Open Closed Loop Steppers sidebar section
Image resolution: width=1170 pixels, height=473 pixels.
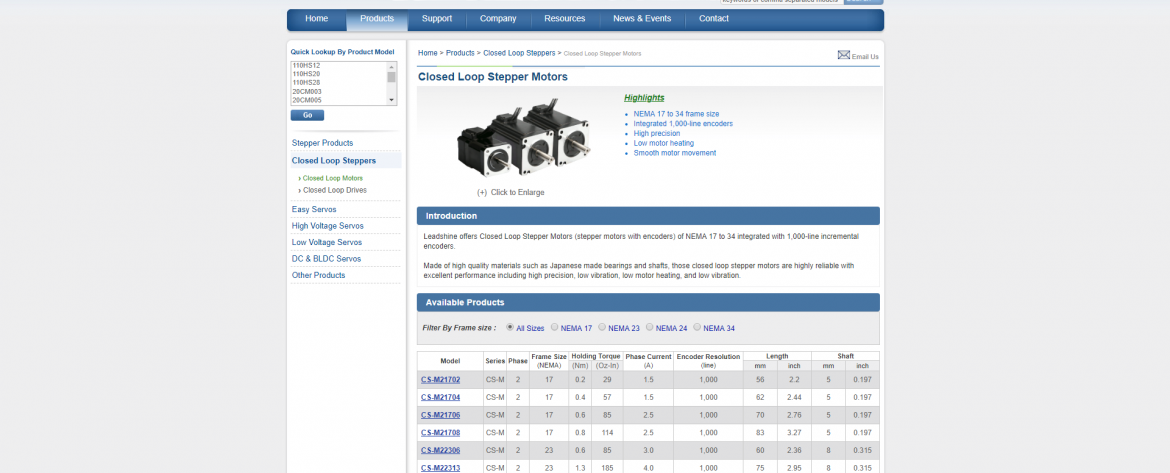click(x=334, y=160)
